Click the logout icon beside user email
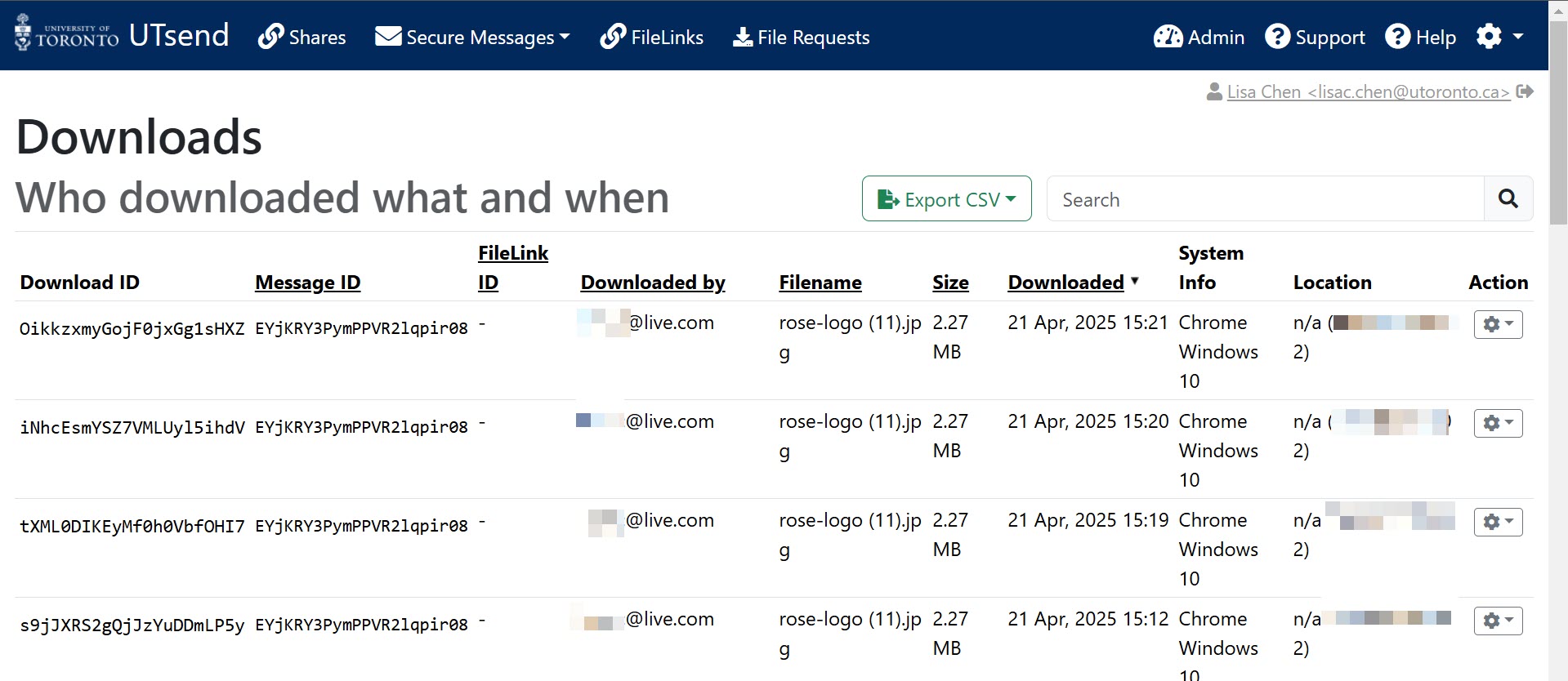Image resolution: width=1568 pixels, height=681 pixels. [1524, 91]
